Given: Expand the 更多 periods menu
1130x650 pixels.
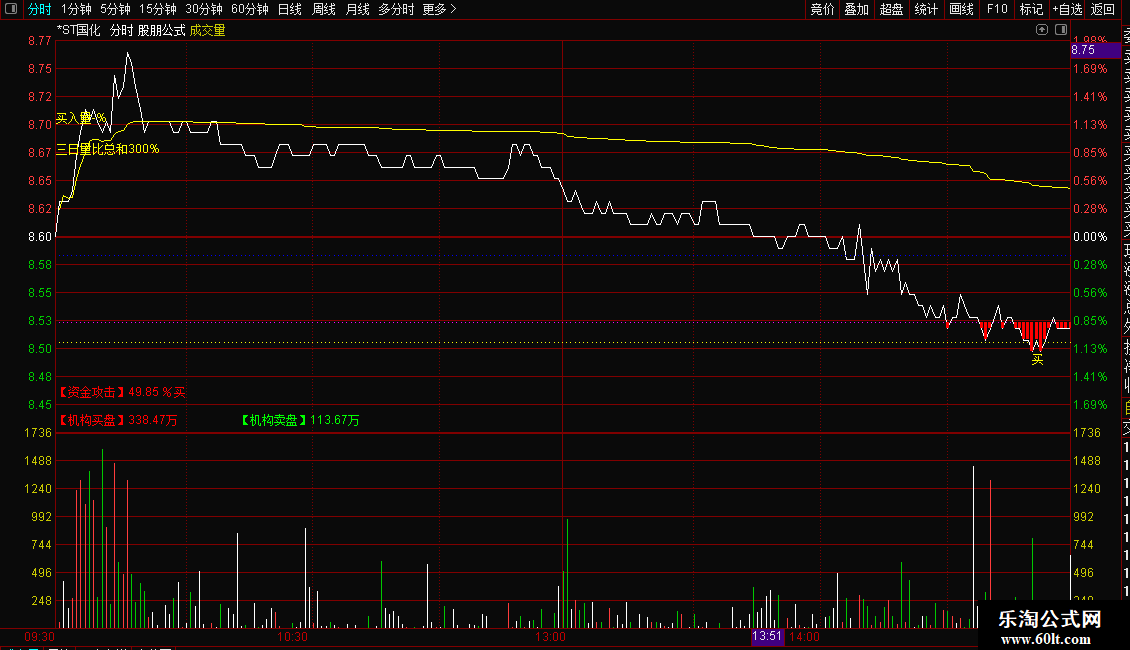Looking at the screenshot, I should click(440, 9).
